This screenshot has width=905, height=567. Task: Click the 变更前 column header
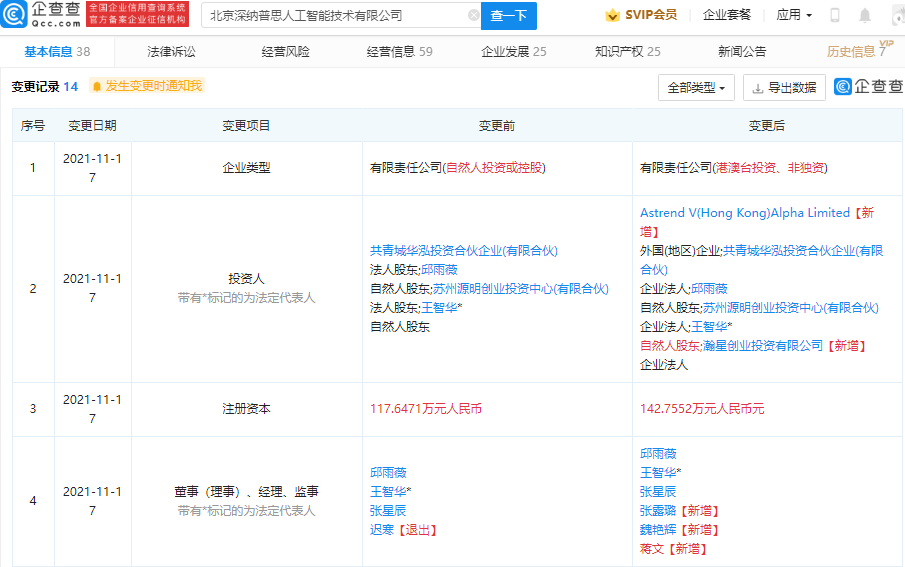[x=497, y=125]
